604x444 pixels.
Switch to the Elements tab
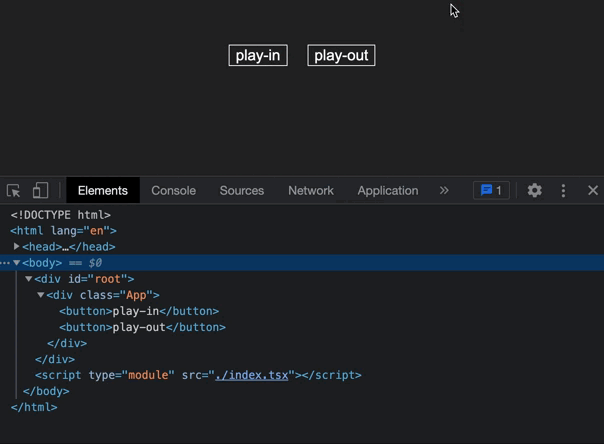click(103, 191)
